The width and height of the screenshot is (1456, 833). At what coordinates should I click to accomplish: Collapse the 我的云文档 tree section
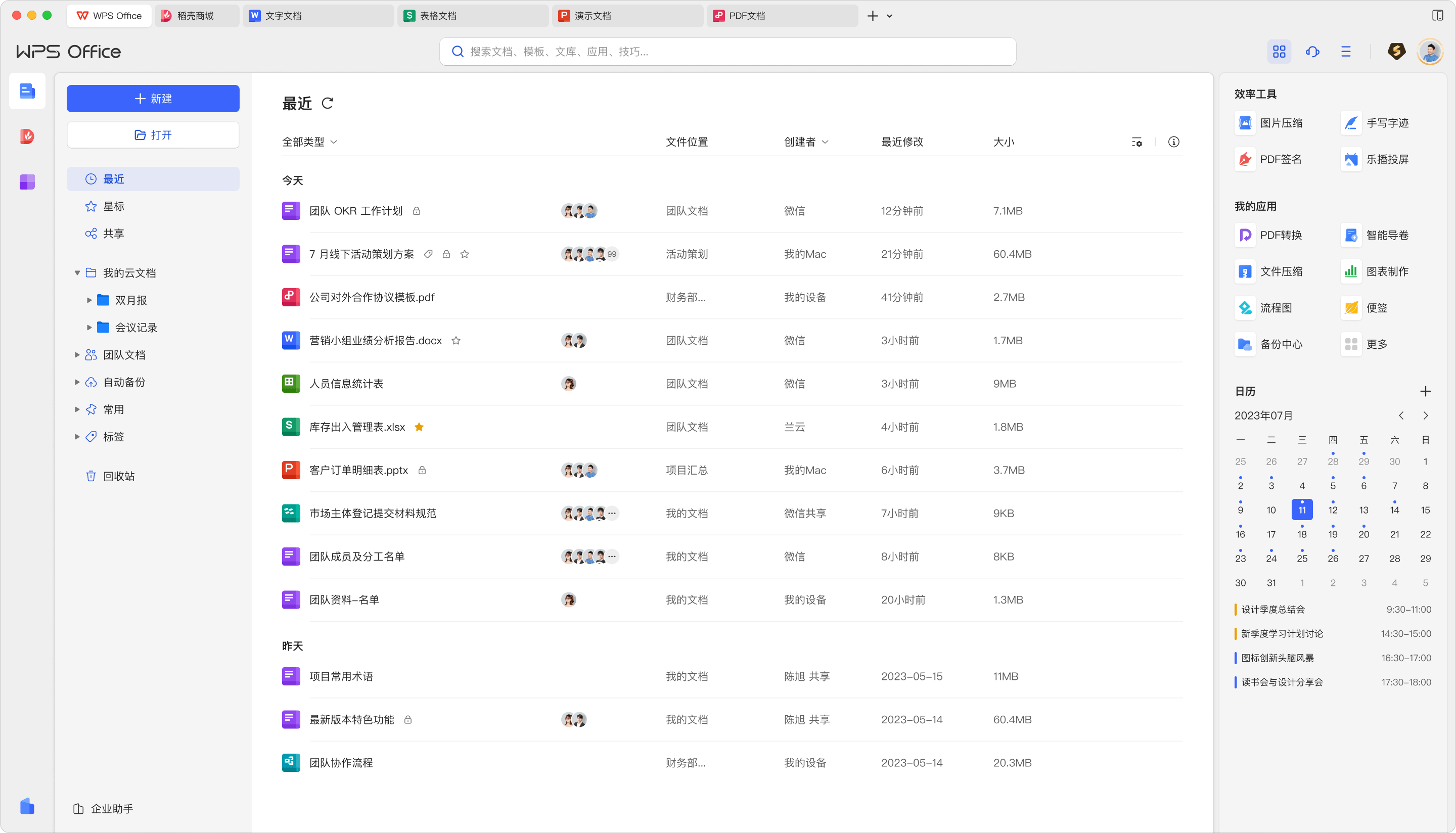click(x=78, y=273)
